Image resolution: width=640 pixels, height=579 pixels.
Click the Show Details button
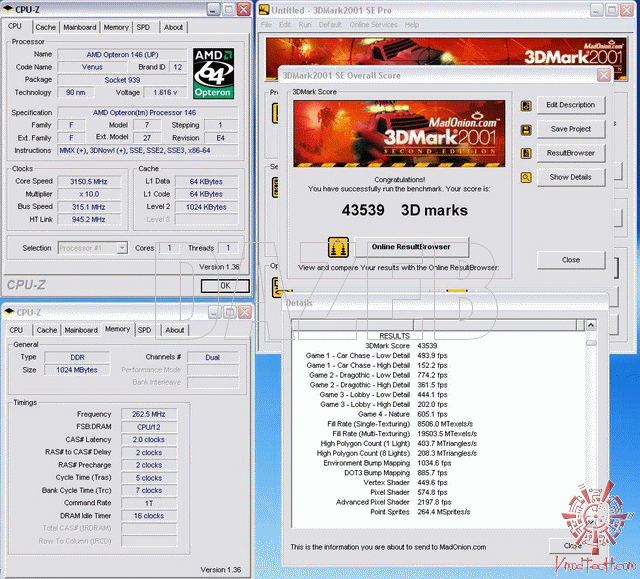(571, 177)
